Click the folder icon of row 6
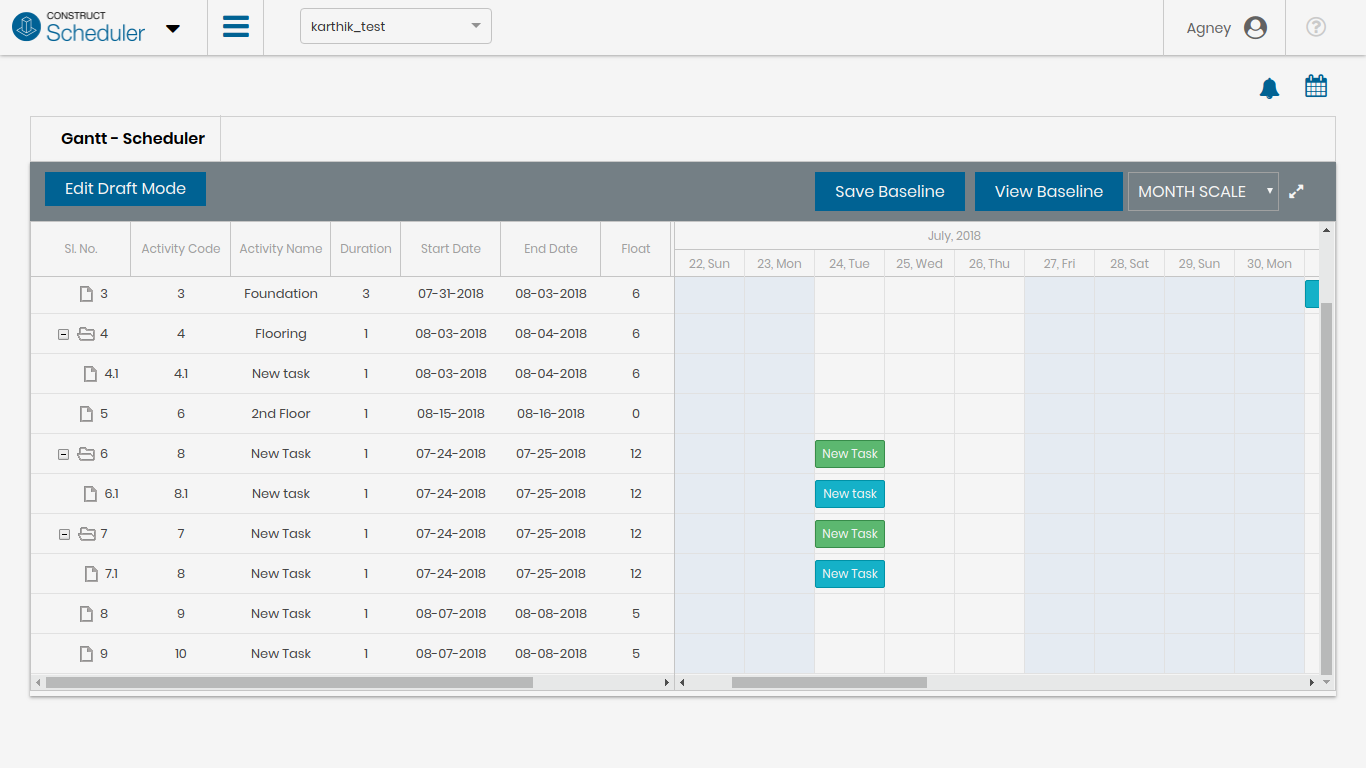This screenshot has height=768, width=1366. [x=86, y=454]
